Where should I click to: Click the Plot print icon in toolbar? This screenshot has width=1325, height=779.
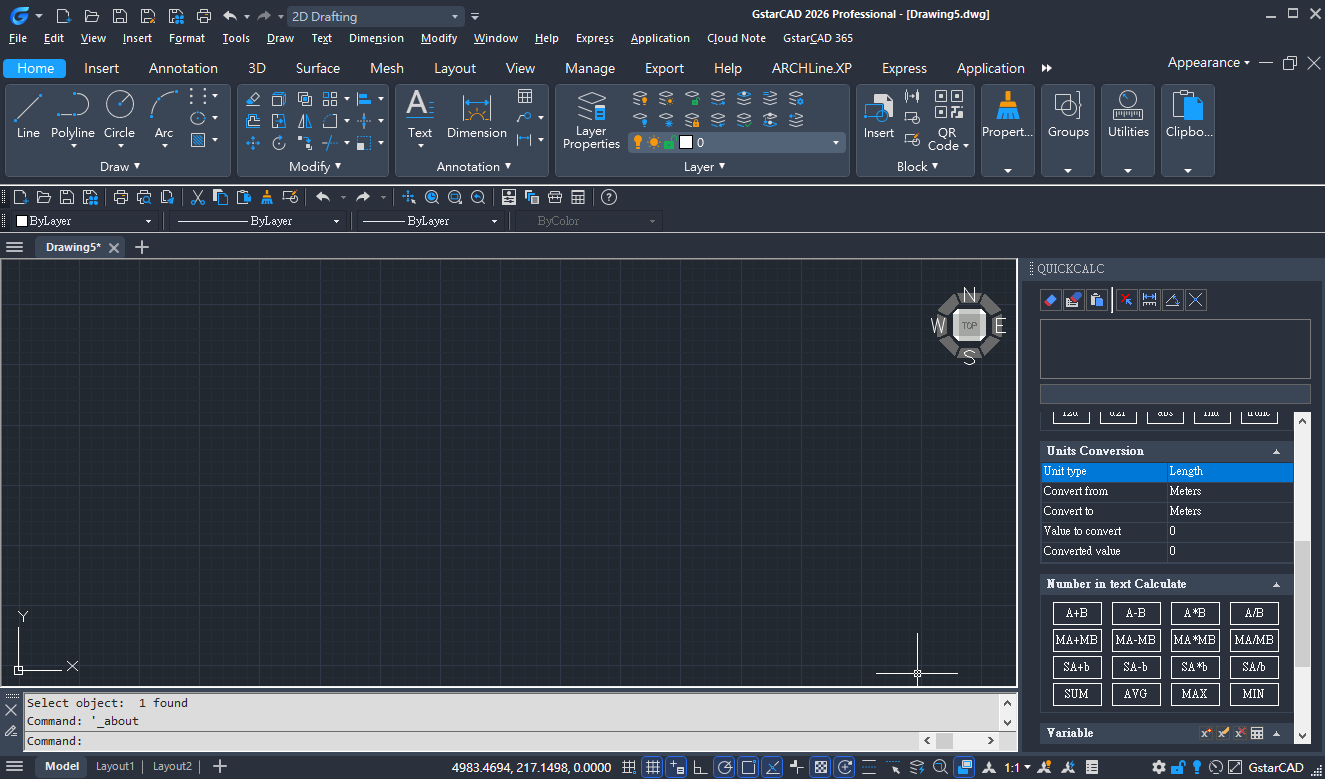pos(121,197)
